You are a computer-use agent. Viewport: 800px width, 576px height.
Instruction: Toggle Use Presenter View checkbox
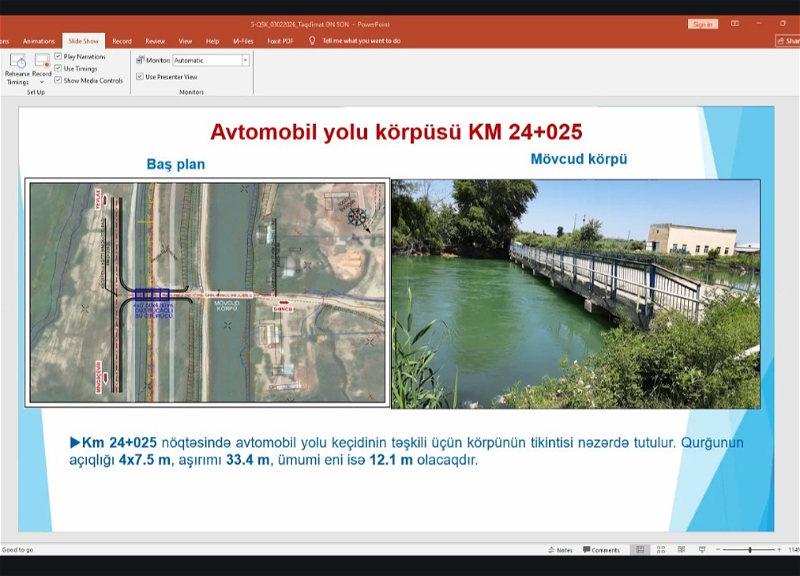(x=140, y=76)
